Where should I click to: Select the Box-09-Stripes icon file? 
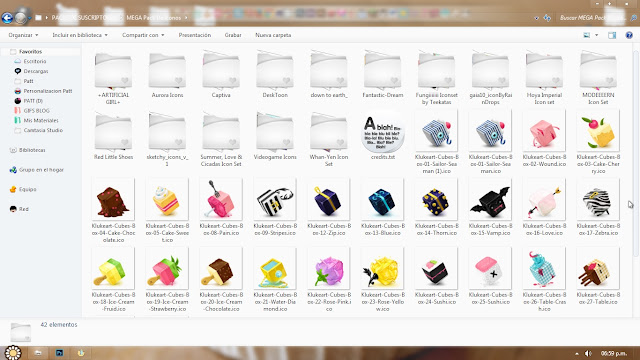click(275, 207)
